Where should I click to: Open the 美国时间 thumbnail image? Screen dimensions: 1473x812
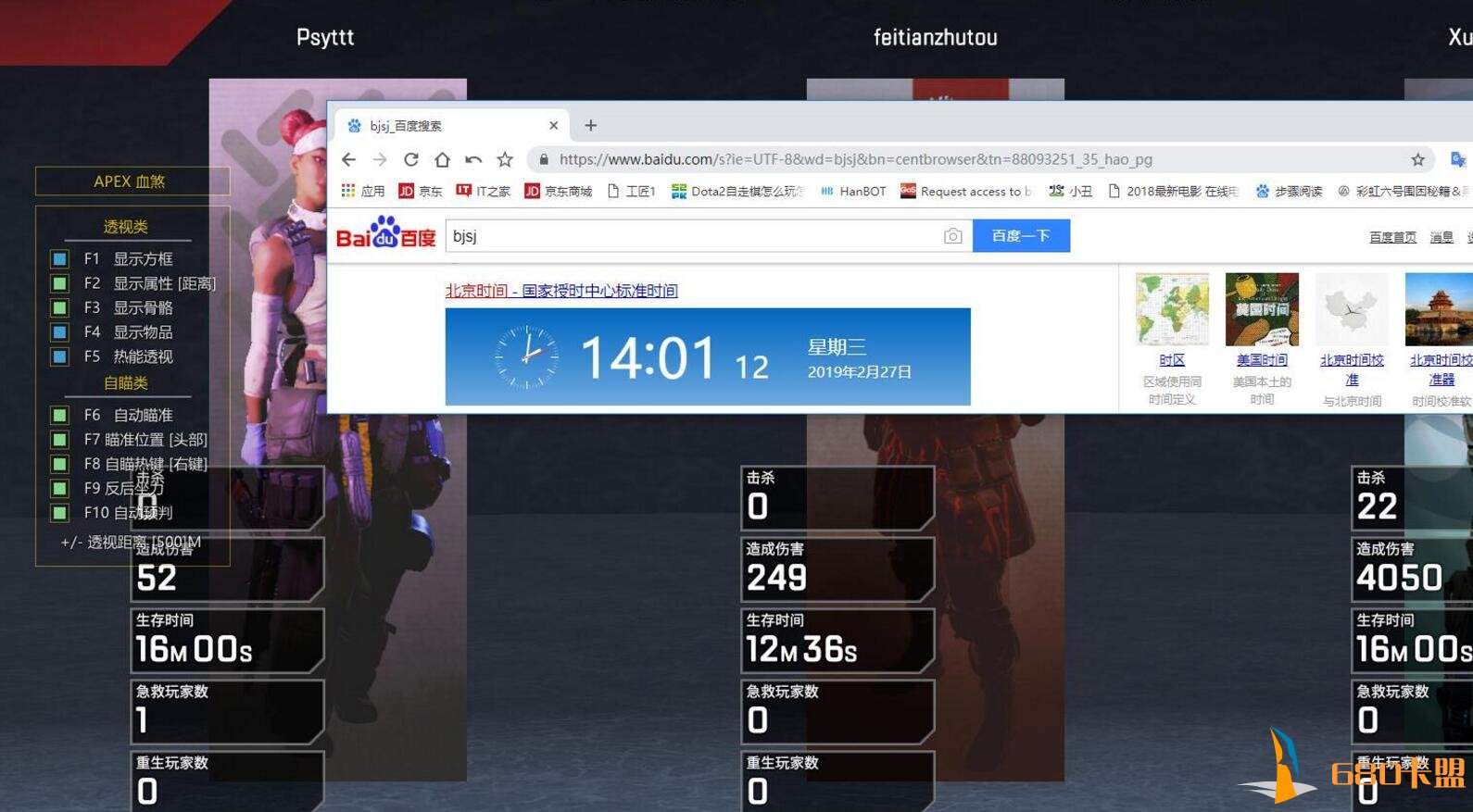coord(1262,309)
